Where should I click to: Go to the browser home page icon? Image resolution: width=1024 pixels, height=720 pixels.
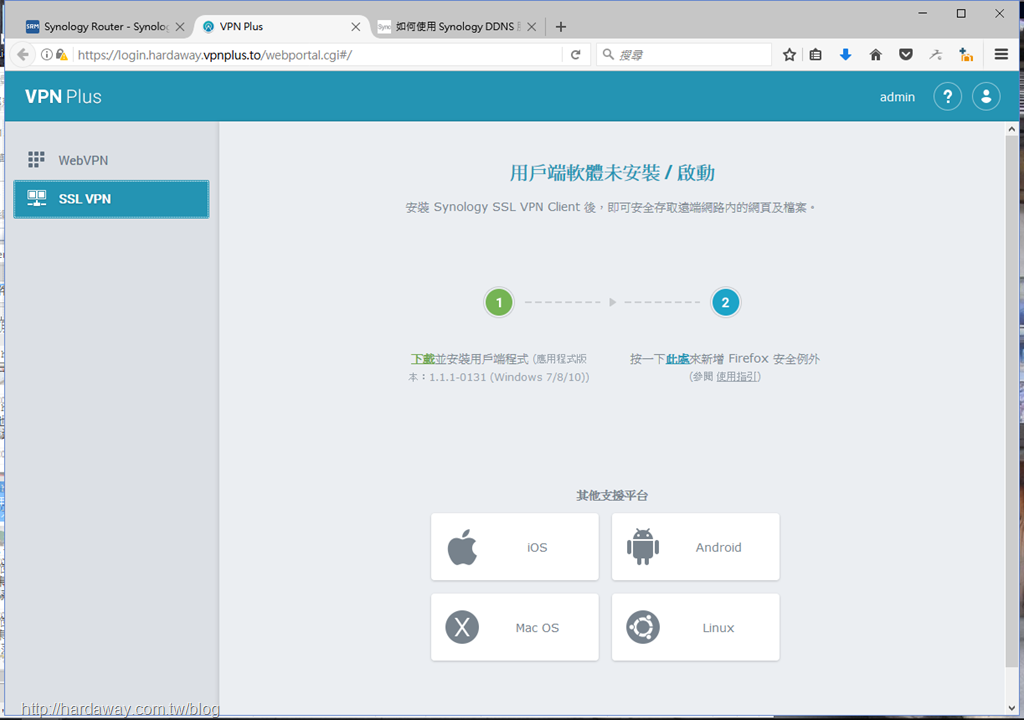pyautogui.click(x=876, y=55)
